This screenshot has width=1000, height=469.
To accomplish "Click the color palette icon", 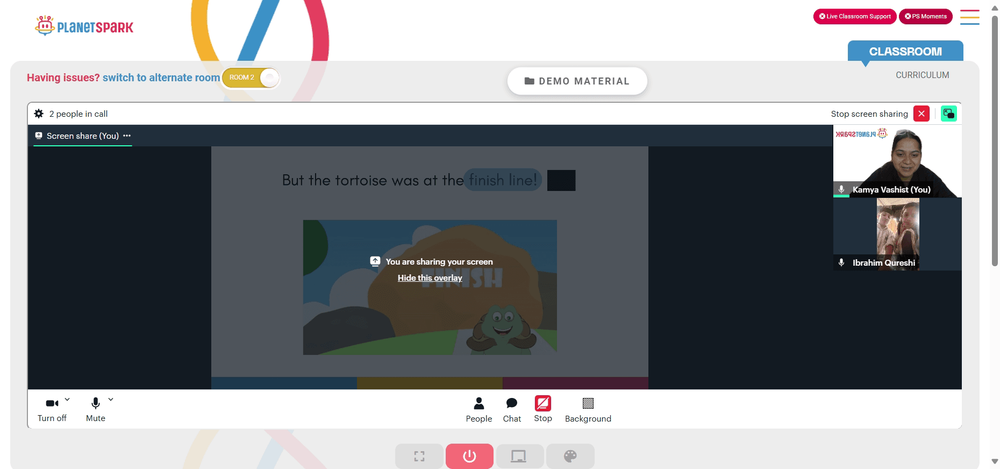I will 570,456.
